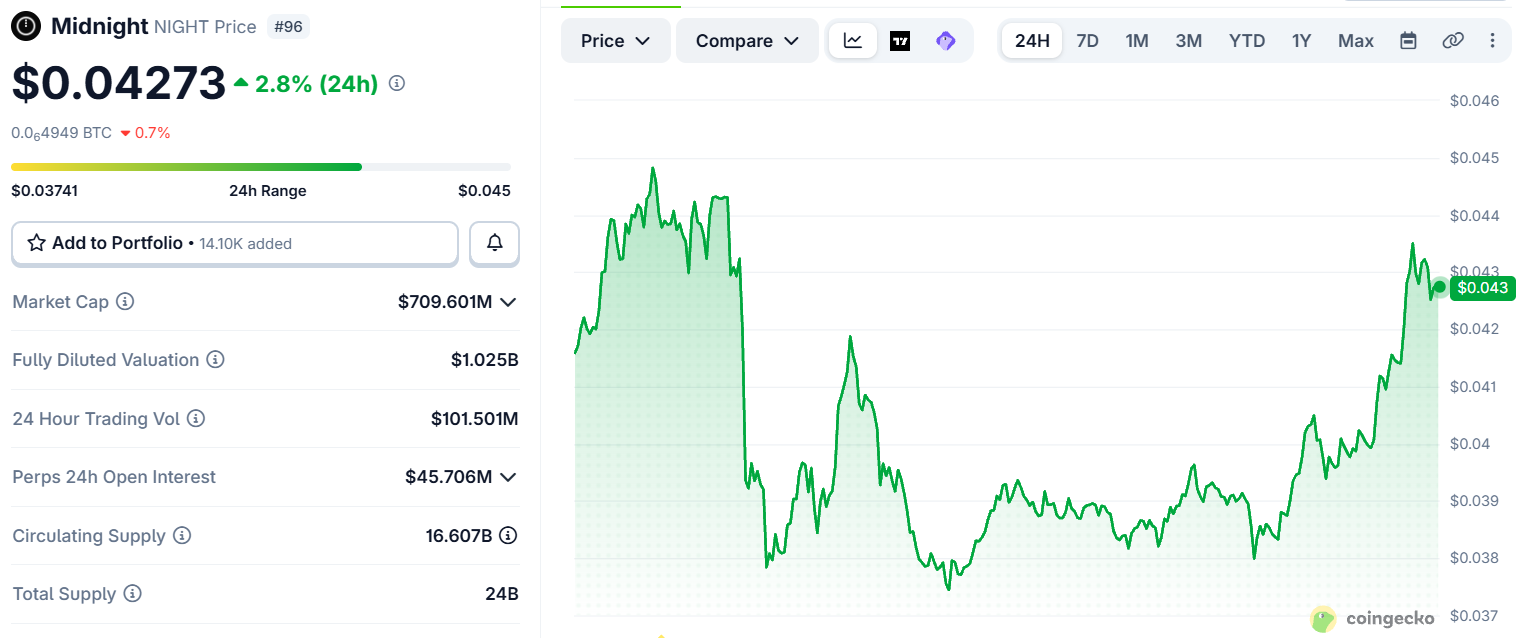Viewport: 1525px width, 638px height.
Task: Click the $101.501M trading volume value
Action: tap(475, 419)
